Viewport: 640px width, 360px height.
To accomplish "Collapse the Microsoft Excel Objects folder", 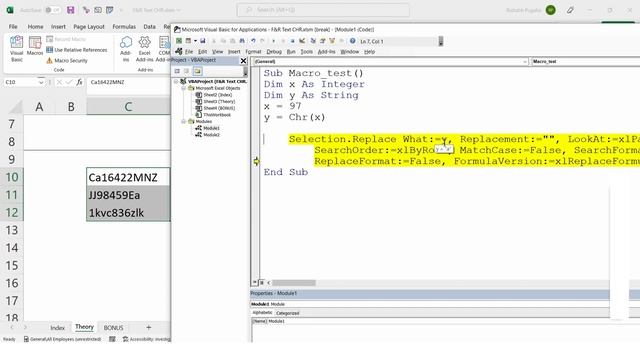I will (x=184, y=88).
